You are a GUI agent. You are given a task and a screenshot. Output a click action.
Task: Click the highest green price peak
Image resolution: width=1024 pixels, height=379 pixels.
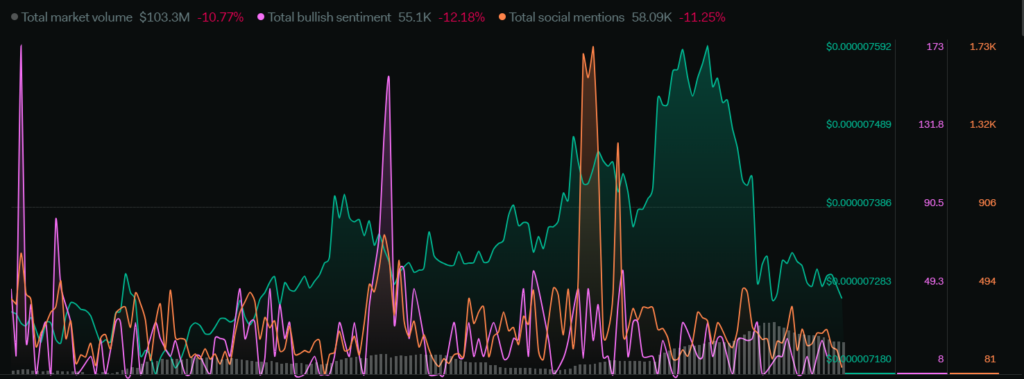[x=707, y=47]
